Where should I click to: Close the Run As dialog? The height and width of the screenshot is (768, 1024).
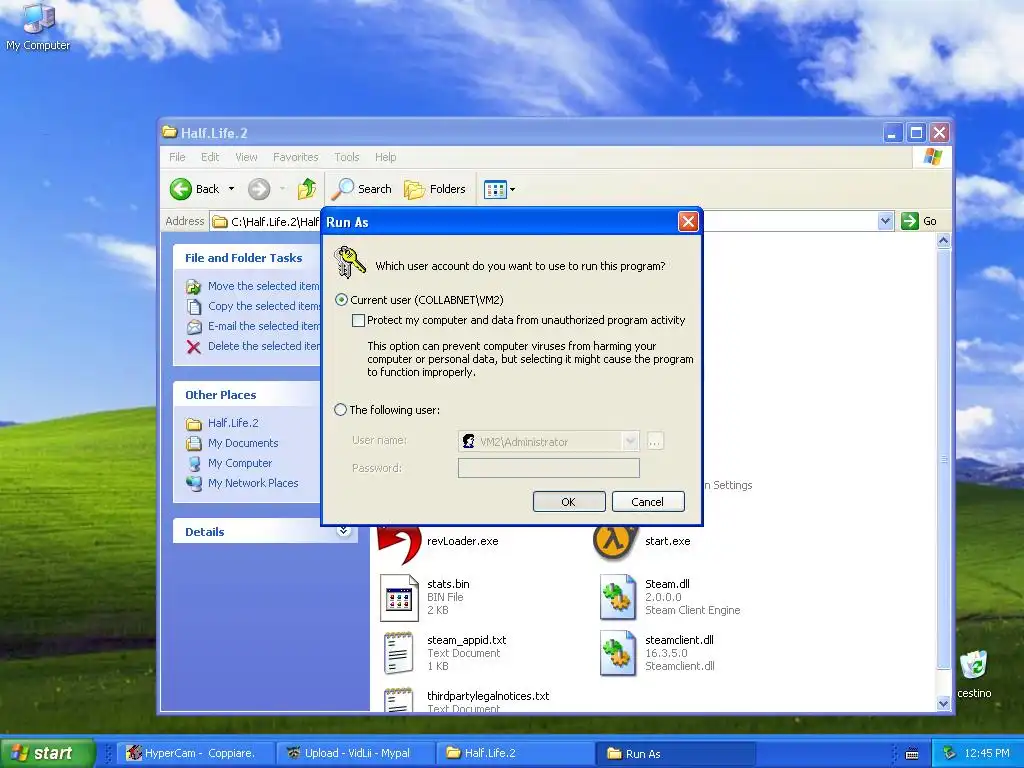pyautogui.click(x=688, y=222)
